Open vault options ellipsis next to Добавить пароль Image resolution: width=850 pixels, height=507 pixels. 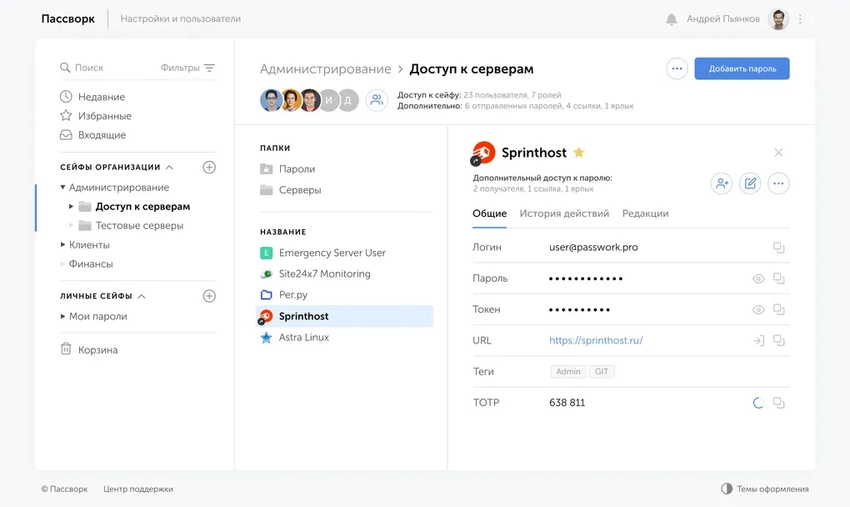click(677, 69)
